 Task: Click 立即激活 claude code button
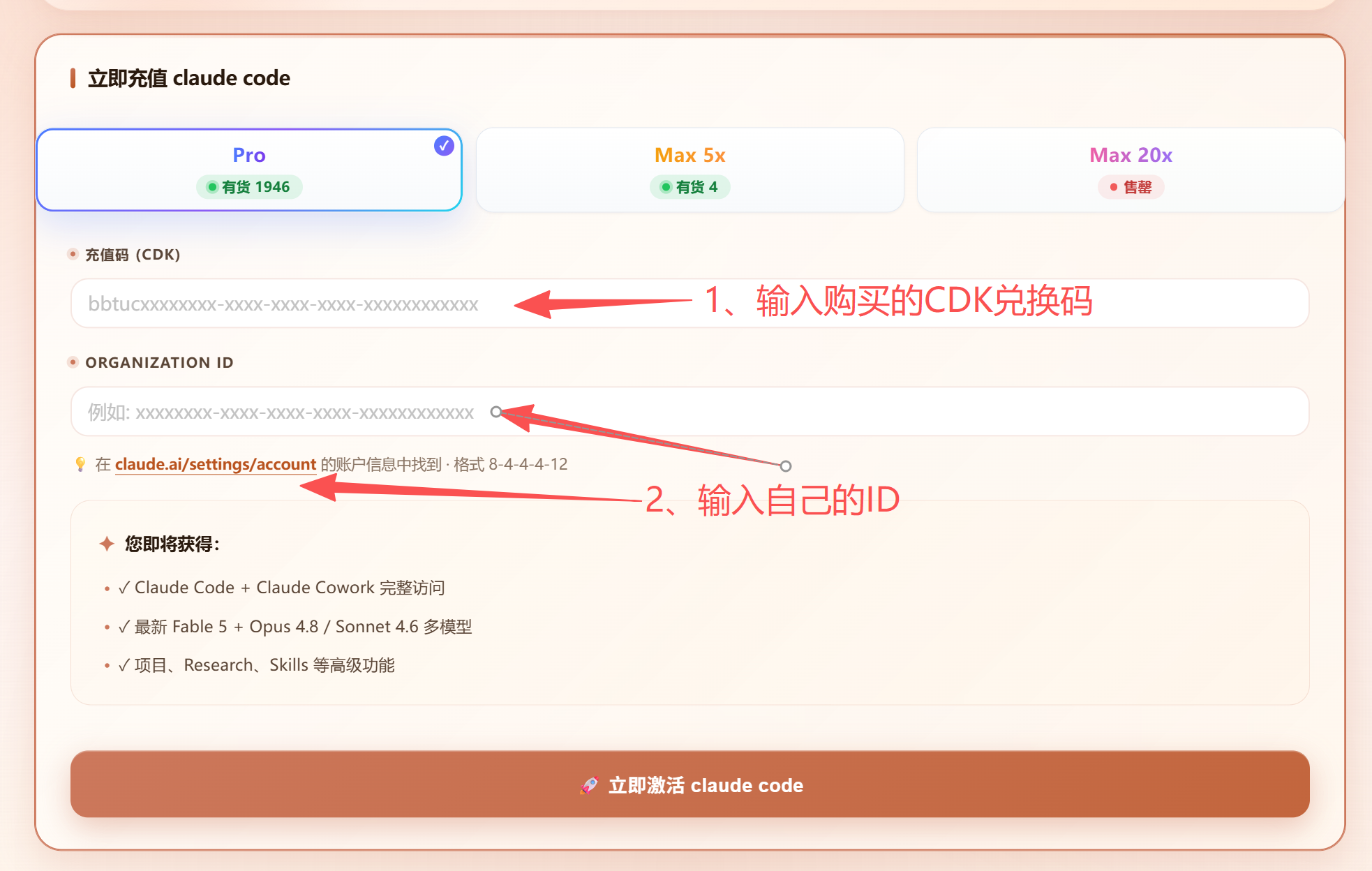pos(690,784)
